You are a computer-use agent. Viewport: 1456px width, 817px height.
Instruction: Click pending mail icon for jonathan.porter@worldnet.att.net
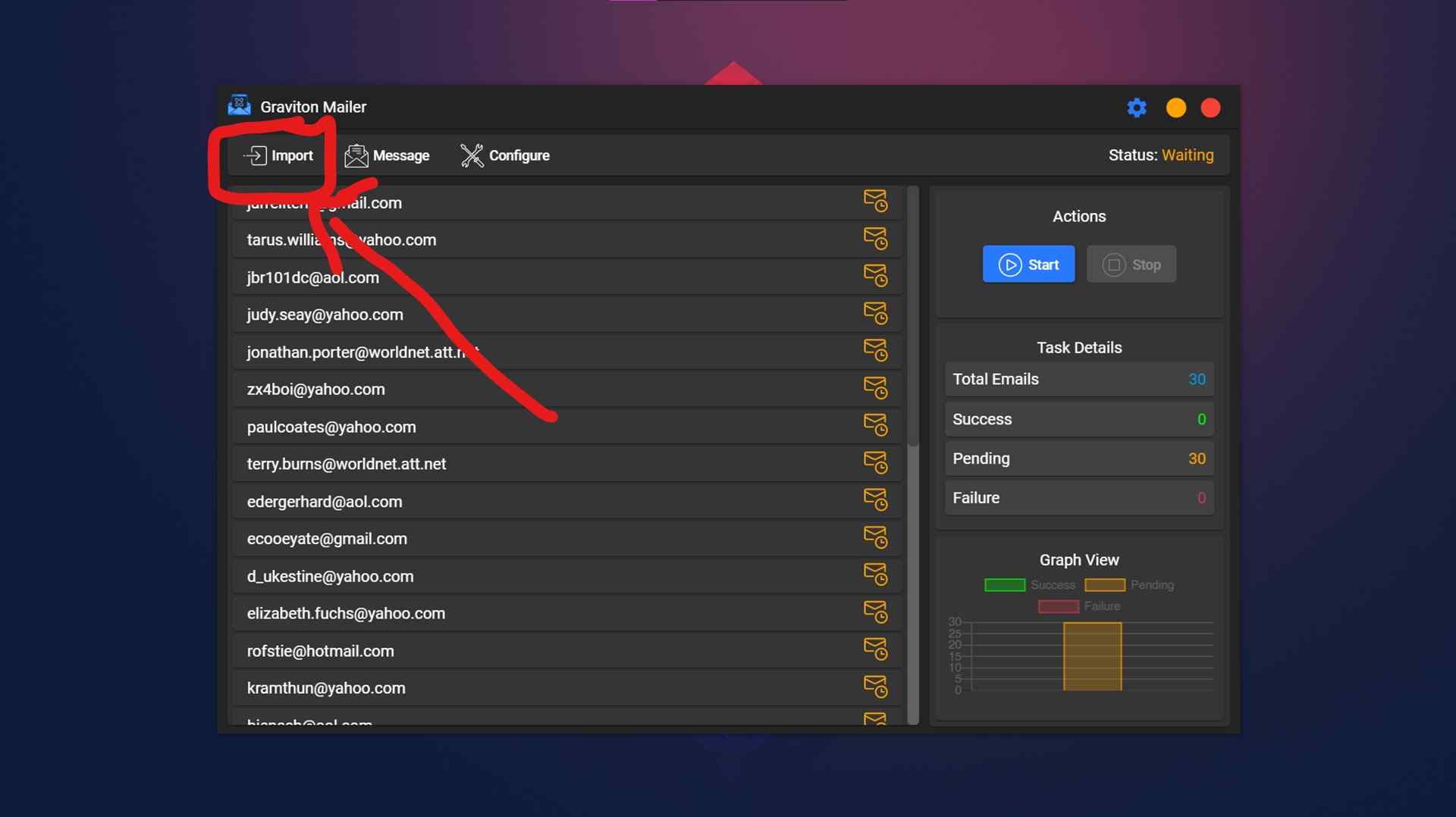click(875, 350)
